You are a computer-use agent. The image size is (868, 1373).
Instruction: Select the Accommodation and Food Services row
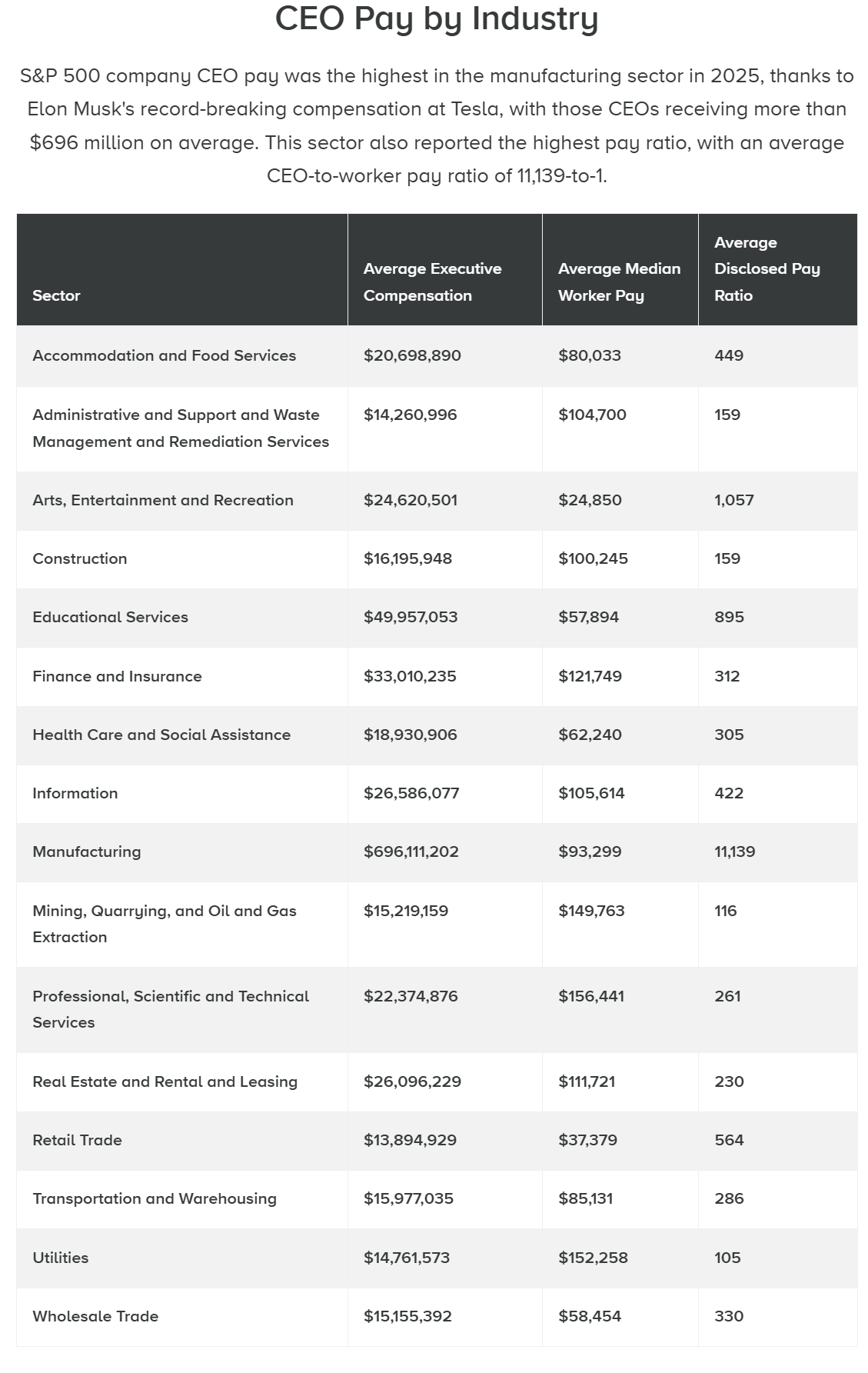(437, 356)
